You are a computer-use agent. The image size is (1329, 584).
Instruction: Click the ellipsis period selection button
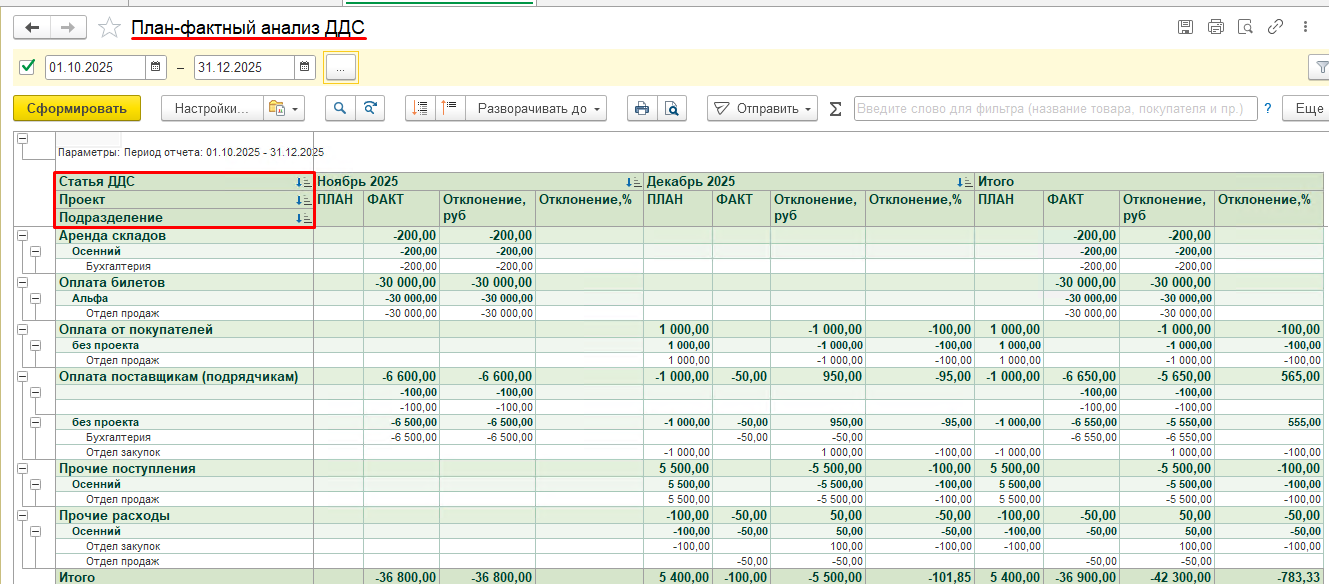(x=340, y=67)
